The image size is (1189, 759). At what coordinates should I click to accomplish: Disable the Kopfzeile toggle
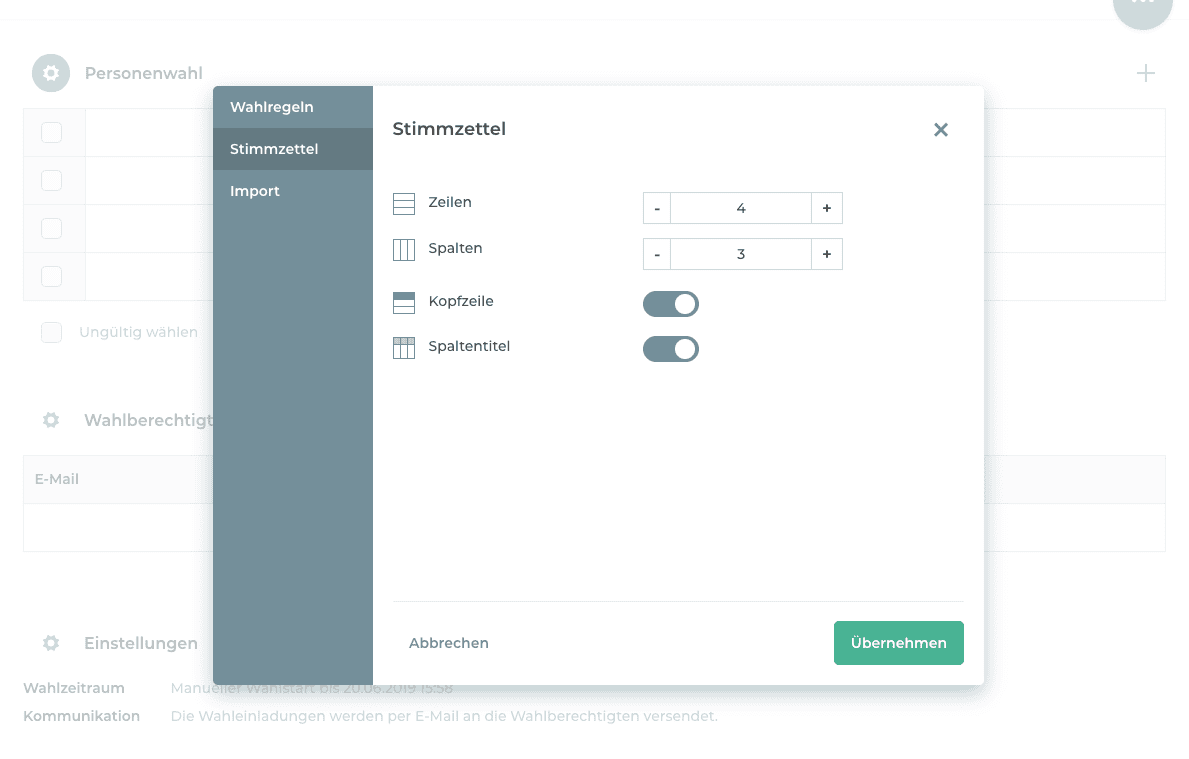click(x=670, y=304)
